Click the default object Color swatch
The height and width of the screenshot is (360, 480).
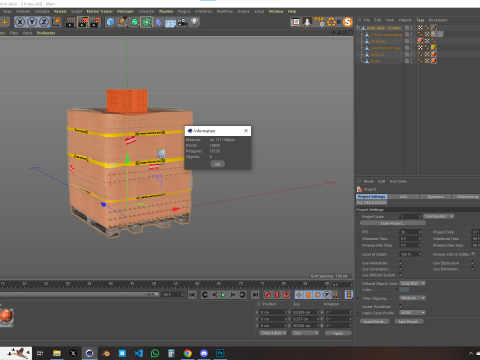pos(404,289)
